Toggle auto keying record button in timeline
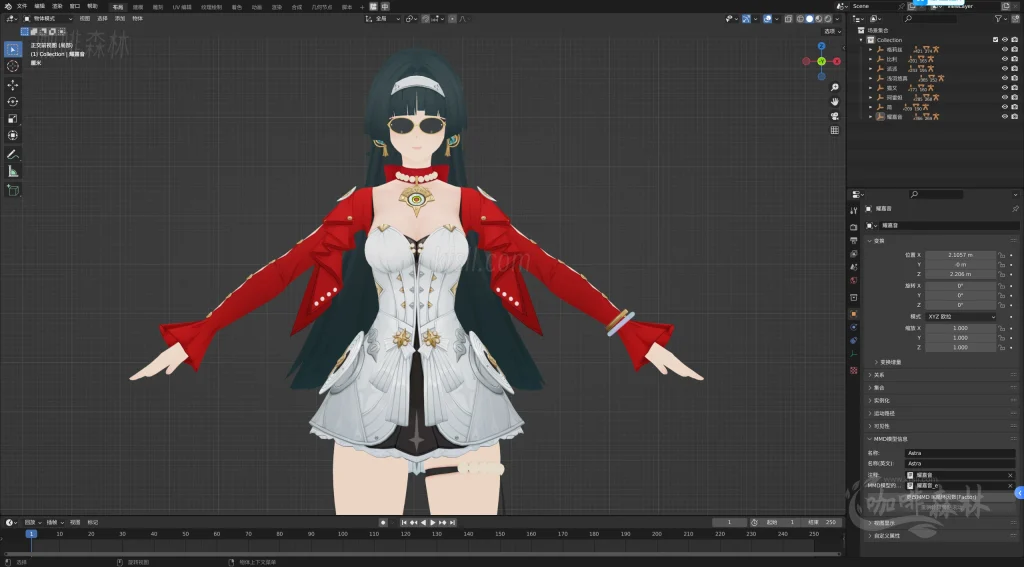The height and width of the screenshot is (567, 1024). coord(383,523)
